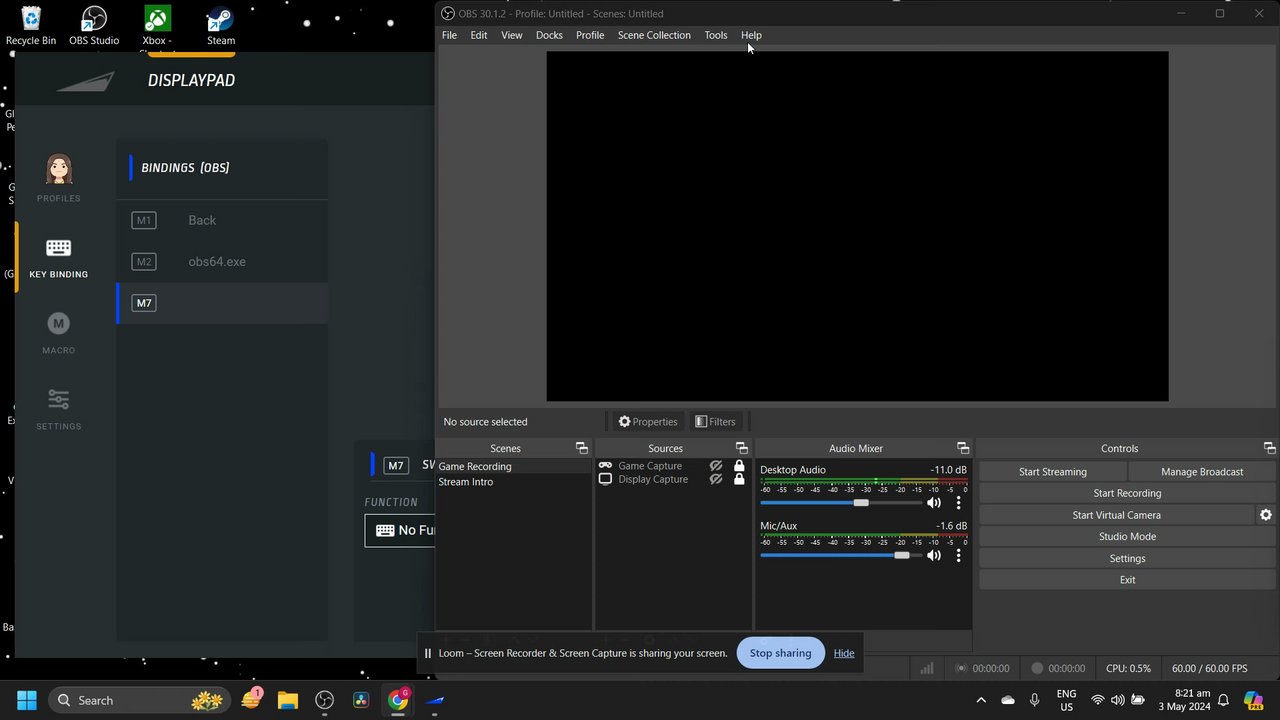Toggle visibility of Display Capture source
This screenshot has height=720, width=1280.
[x=716, y=479]
